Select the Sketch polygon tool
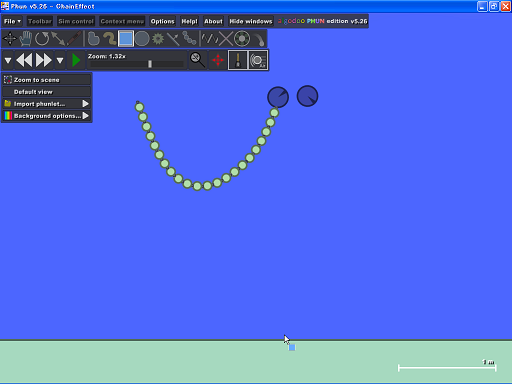Viewport: 512px width, 384px height. pos(109,39)
